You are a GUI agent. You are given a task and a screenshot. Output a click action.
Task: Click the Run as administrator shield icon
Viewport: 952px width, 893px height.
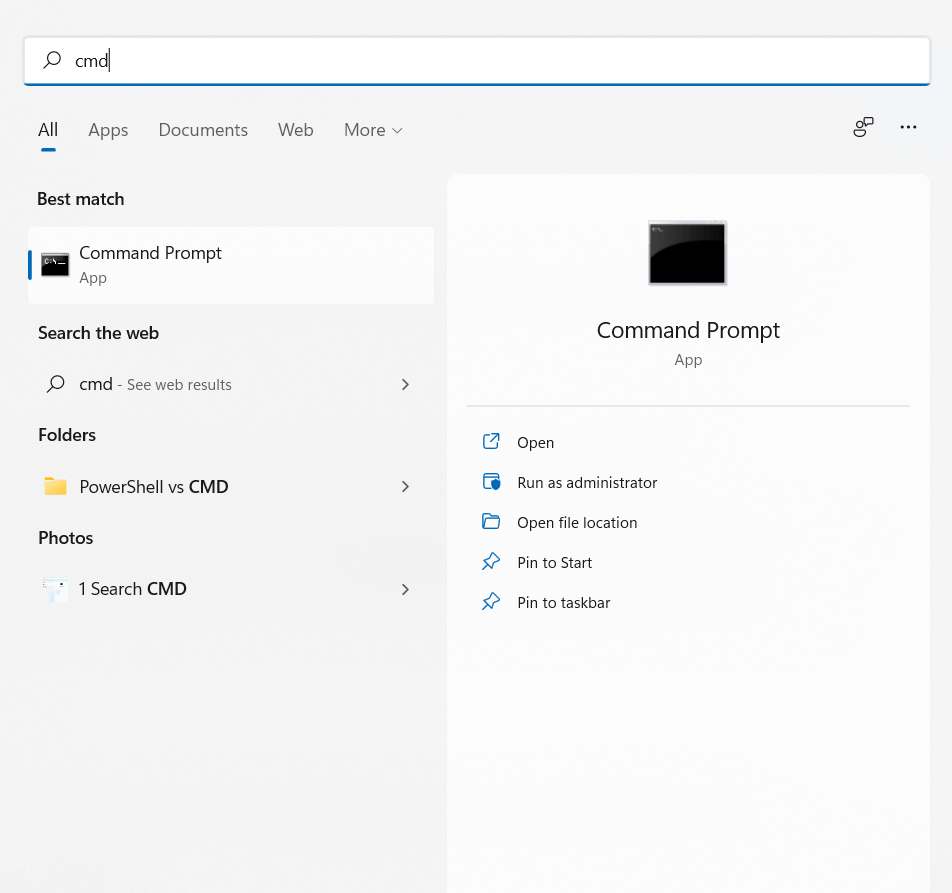click(x=491, y=482)
